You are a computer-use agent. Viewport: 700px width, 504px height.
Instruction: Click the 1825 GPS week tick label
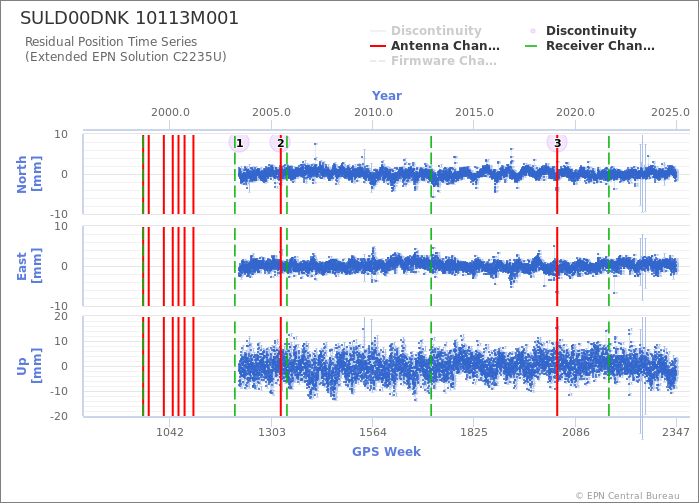tap(474, 432)
